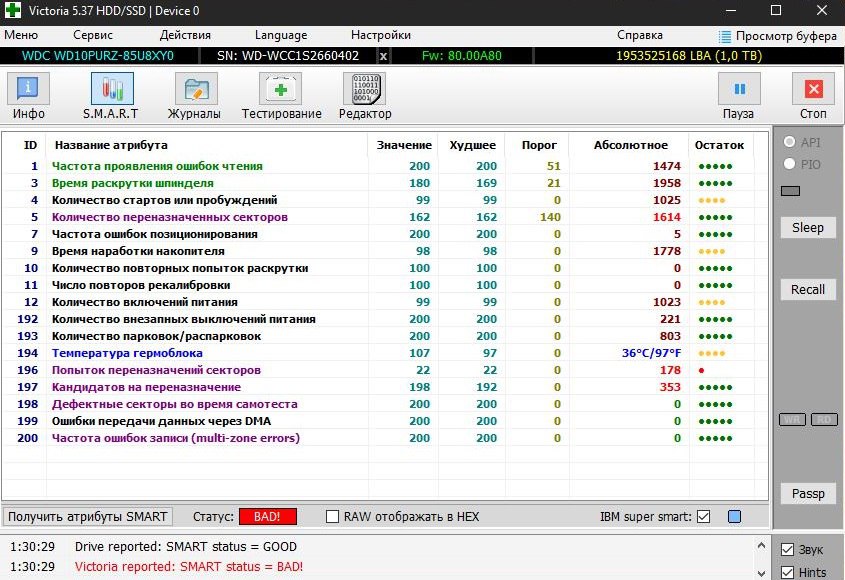Open the Действия menu
This screenshot has width=845, height=580.
(185, 35)
